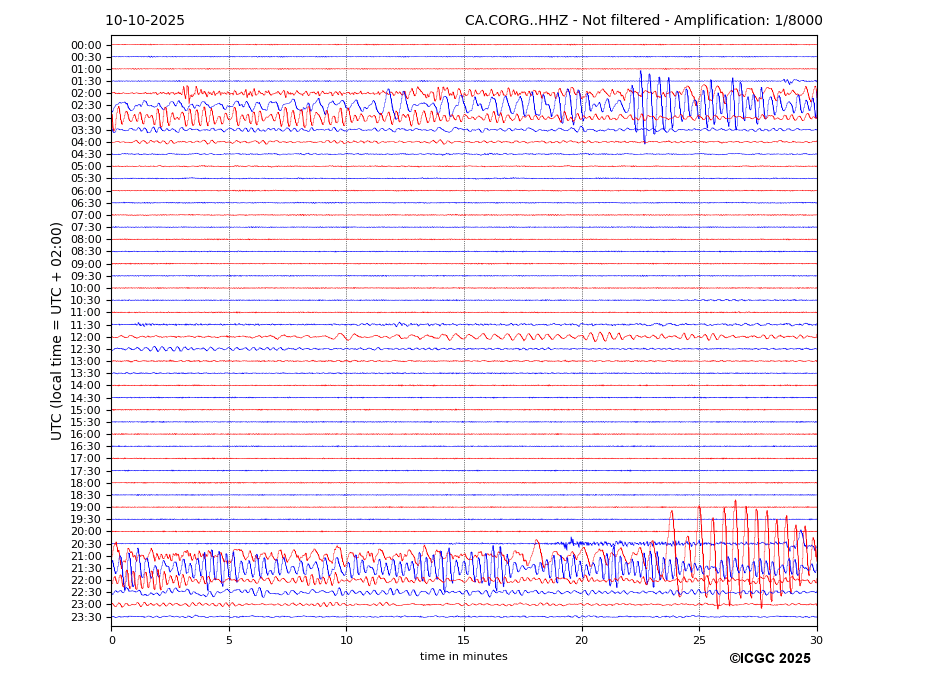Click the 20 tick on minutes axis
Screen dimensions: 927x696
click(x=582, y=640)
